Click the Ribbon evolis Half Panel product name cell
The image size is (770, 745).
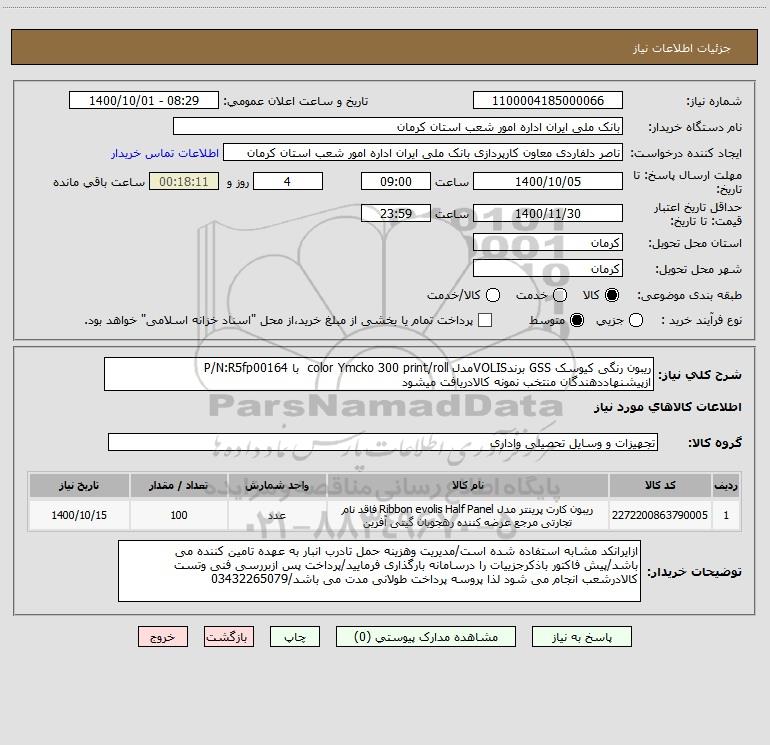click(468, 516)
